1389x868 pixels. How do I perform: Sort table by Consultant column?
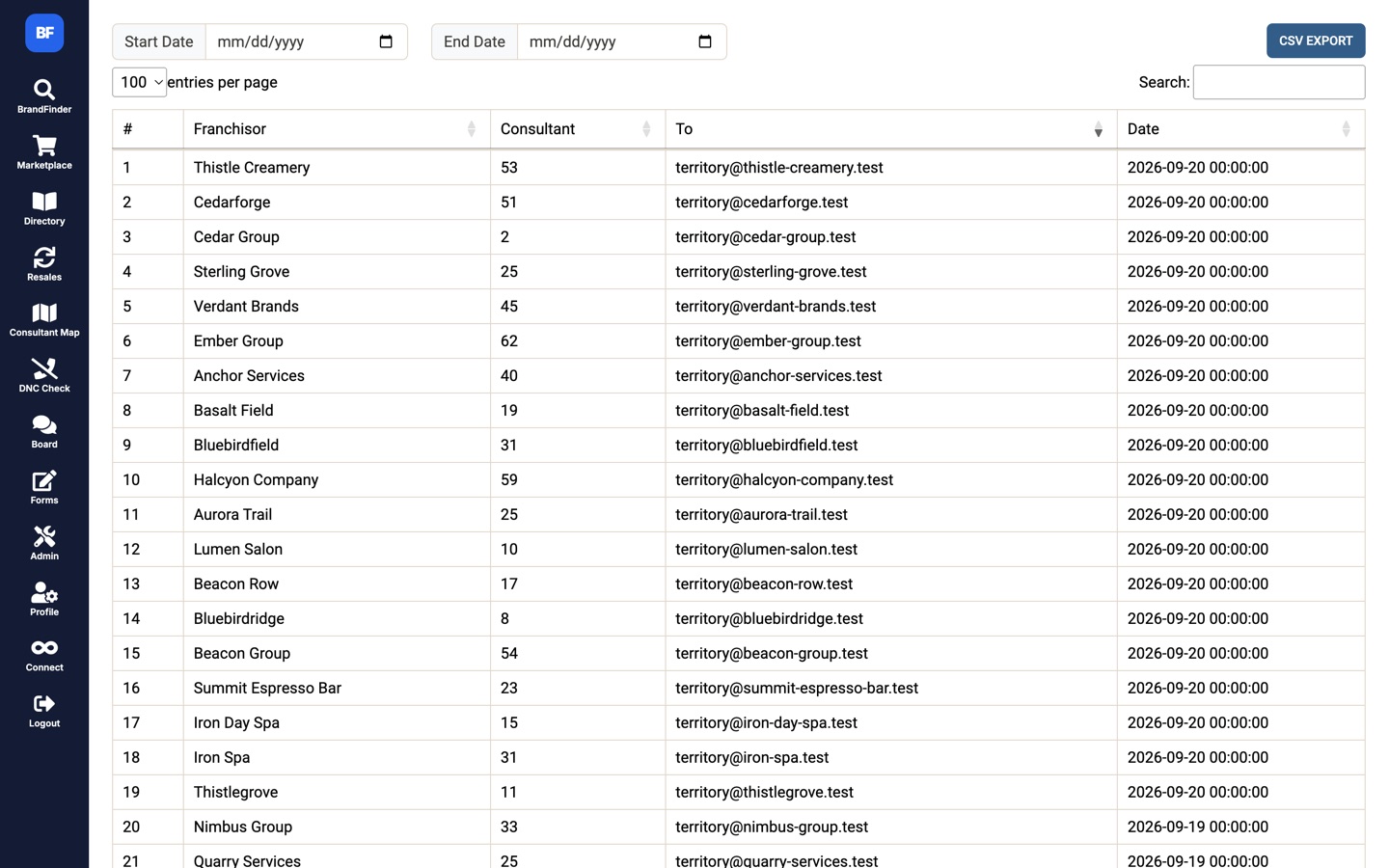[x=578, y=129]
